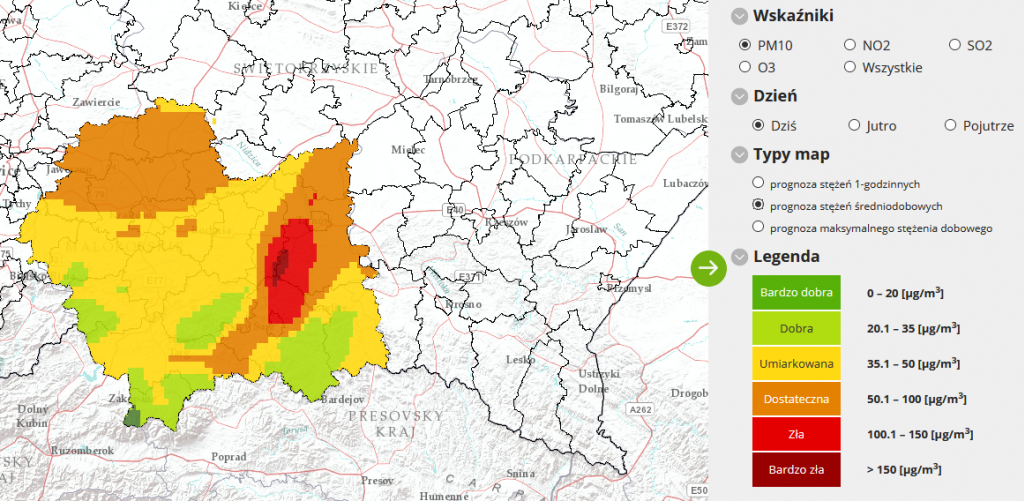Collapse the Dzień section chevron
This screenshot has width=1024, height=501.
[739, 97]
